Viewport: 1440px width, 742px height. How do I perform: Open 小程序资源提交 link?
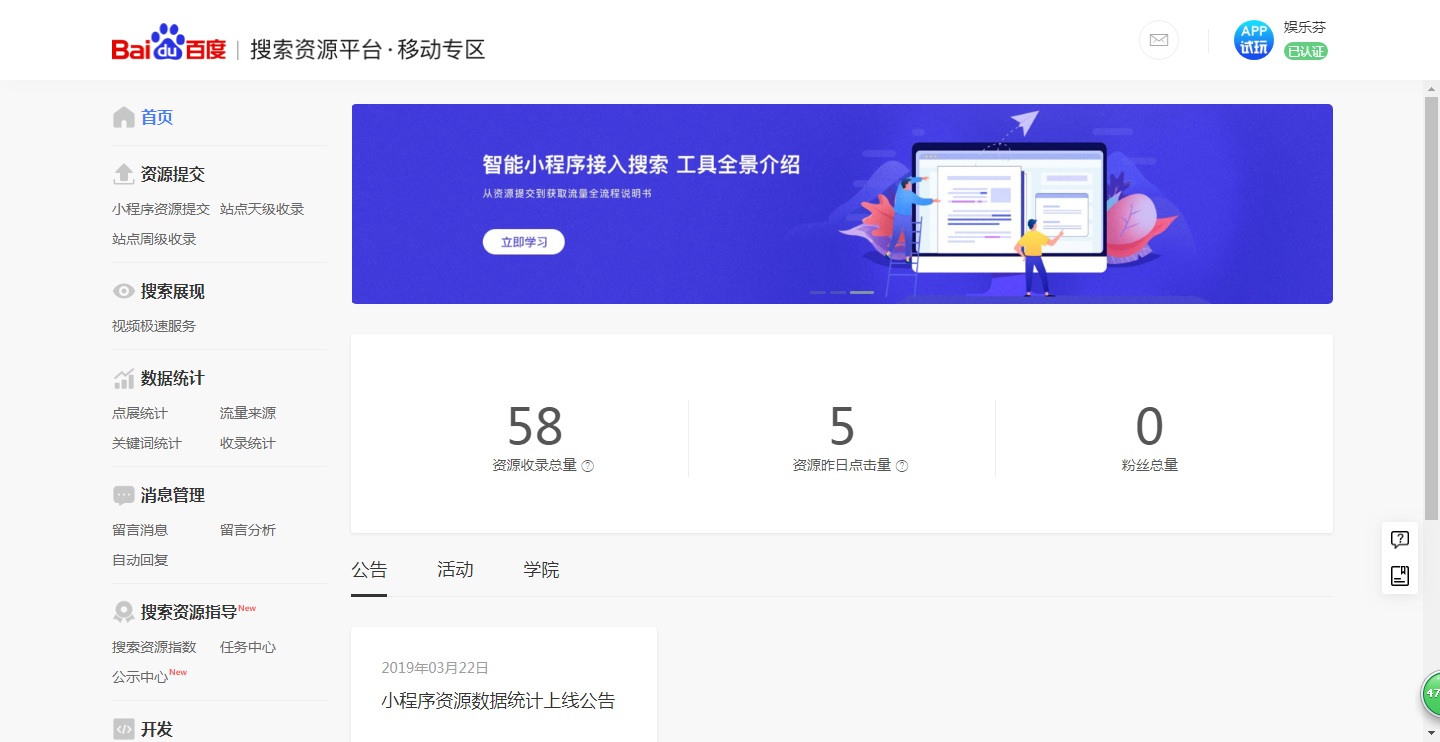tap(161, 209)
